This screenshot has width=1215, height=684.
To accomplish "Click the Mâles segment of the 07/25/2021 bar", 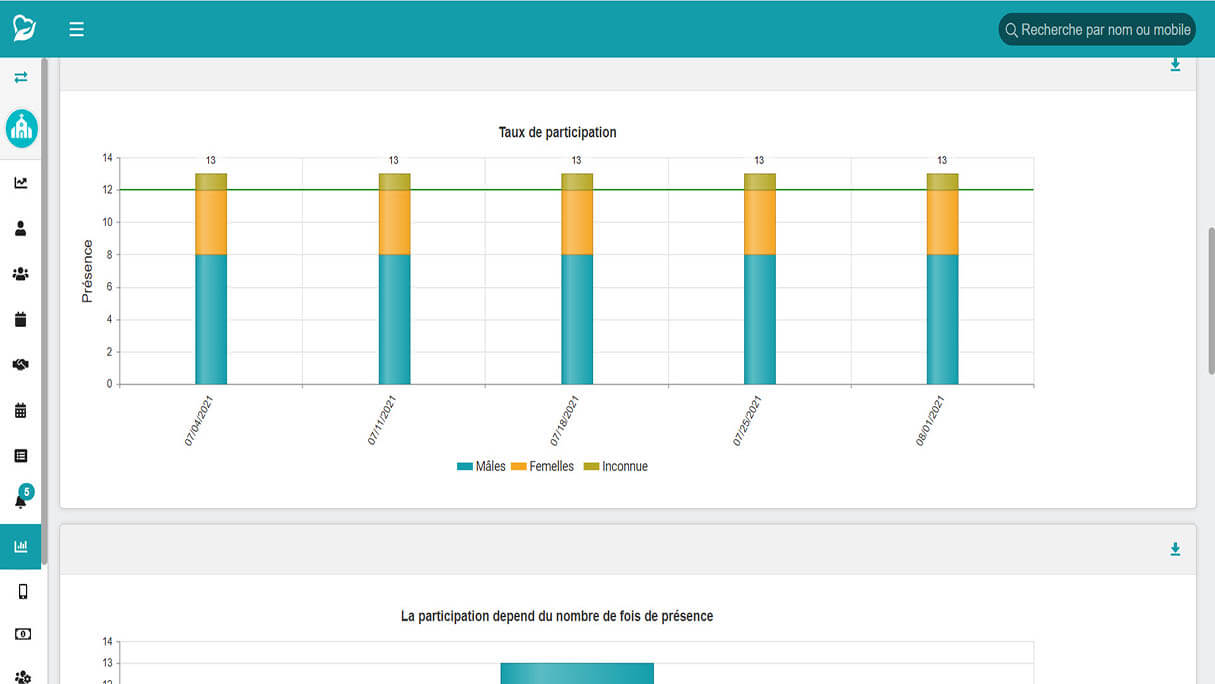I will [760, 319].
